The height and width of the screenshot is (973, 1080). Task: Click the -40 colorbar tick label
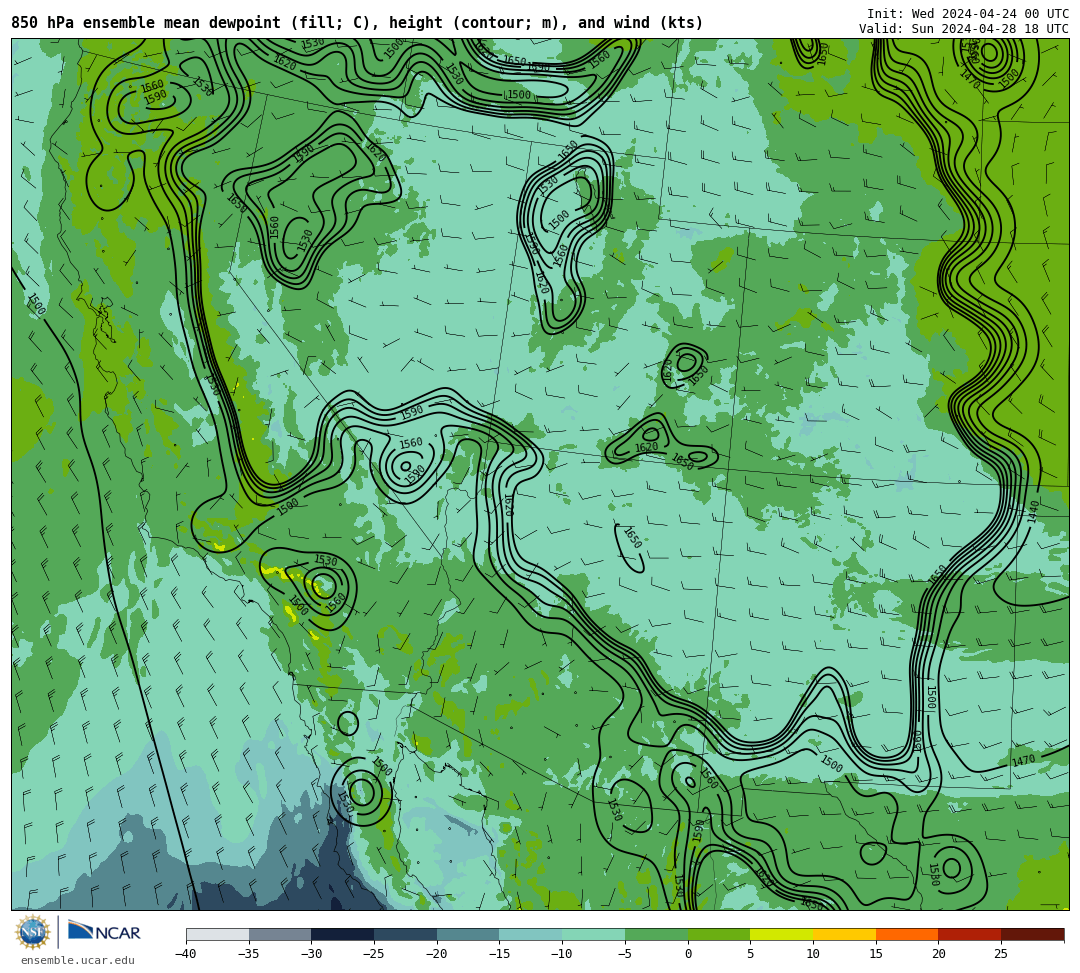(186, 954)
